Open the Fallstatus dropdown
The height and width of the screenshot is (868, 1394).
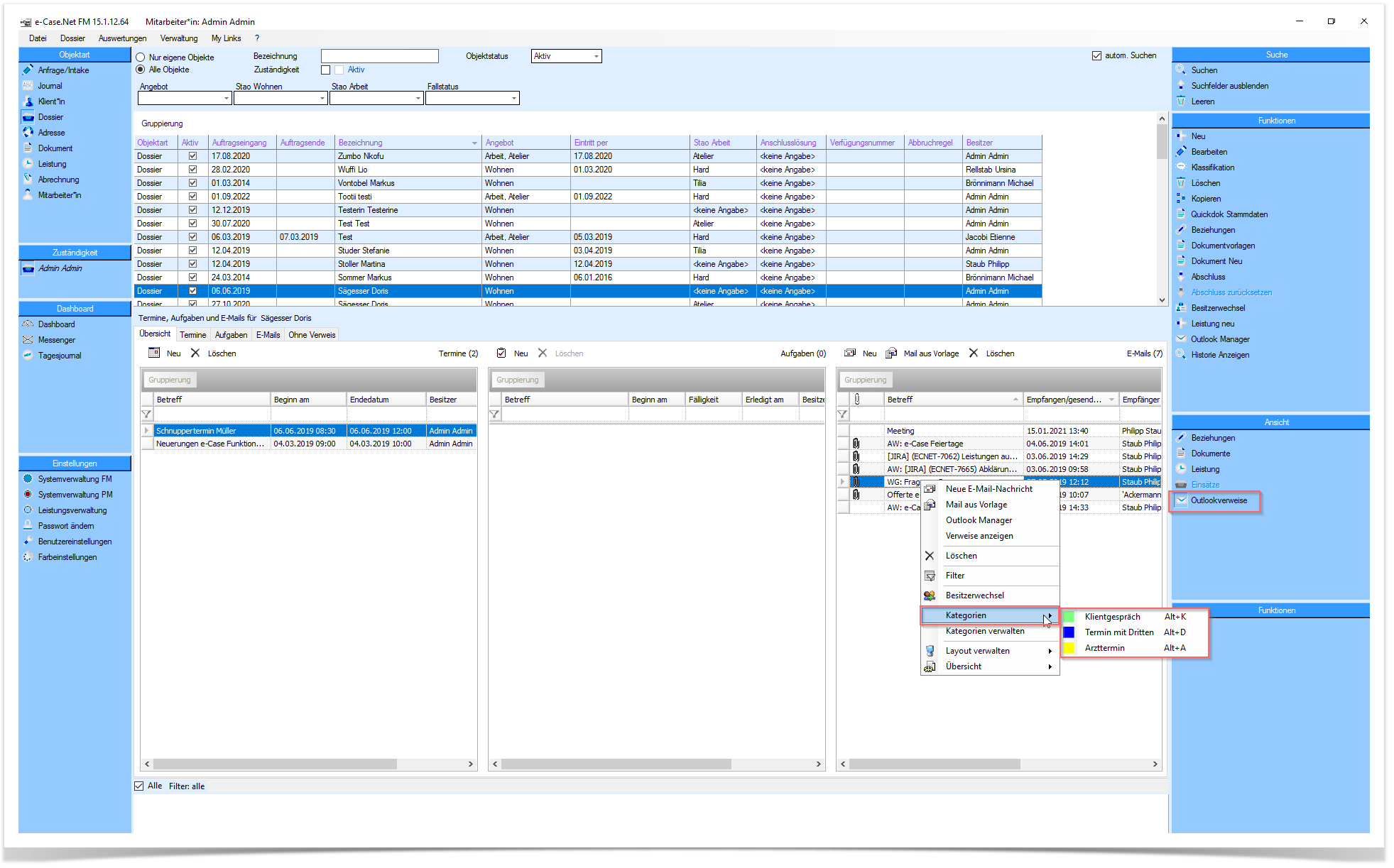[x=513, y=99]
